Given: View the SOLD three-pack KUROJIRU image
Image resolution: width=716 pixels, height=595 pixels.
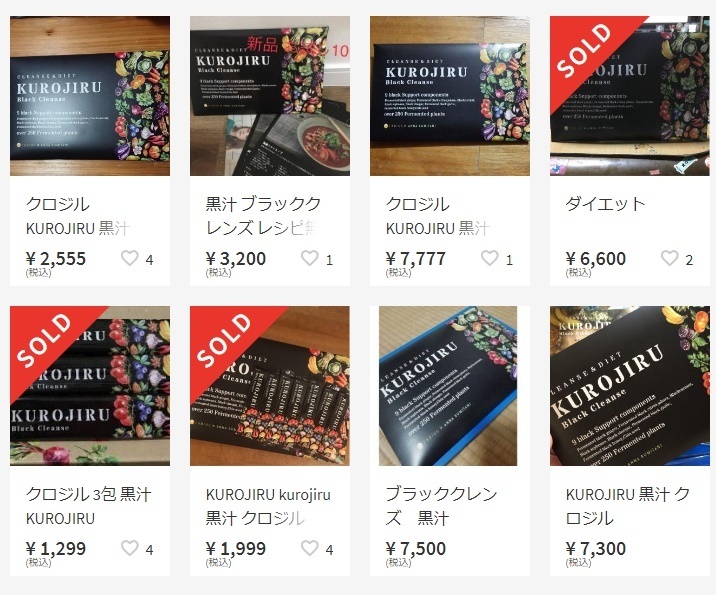Looking at the screenshot, I should [90, 386].
